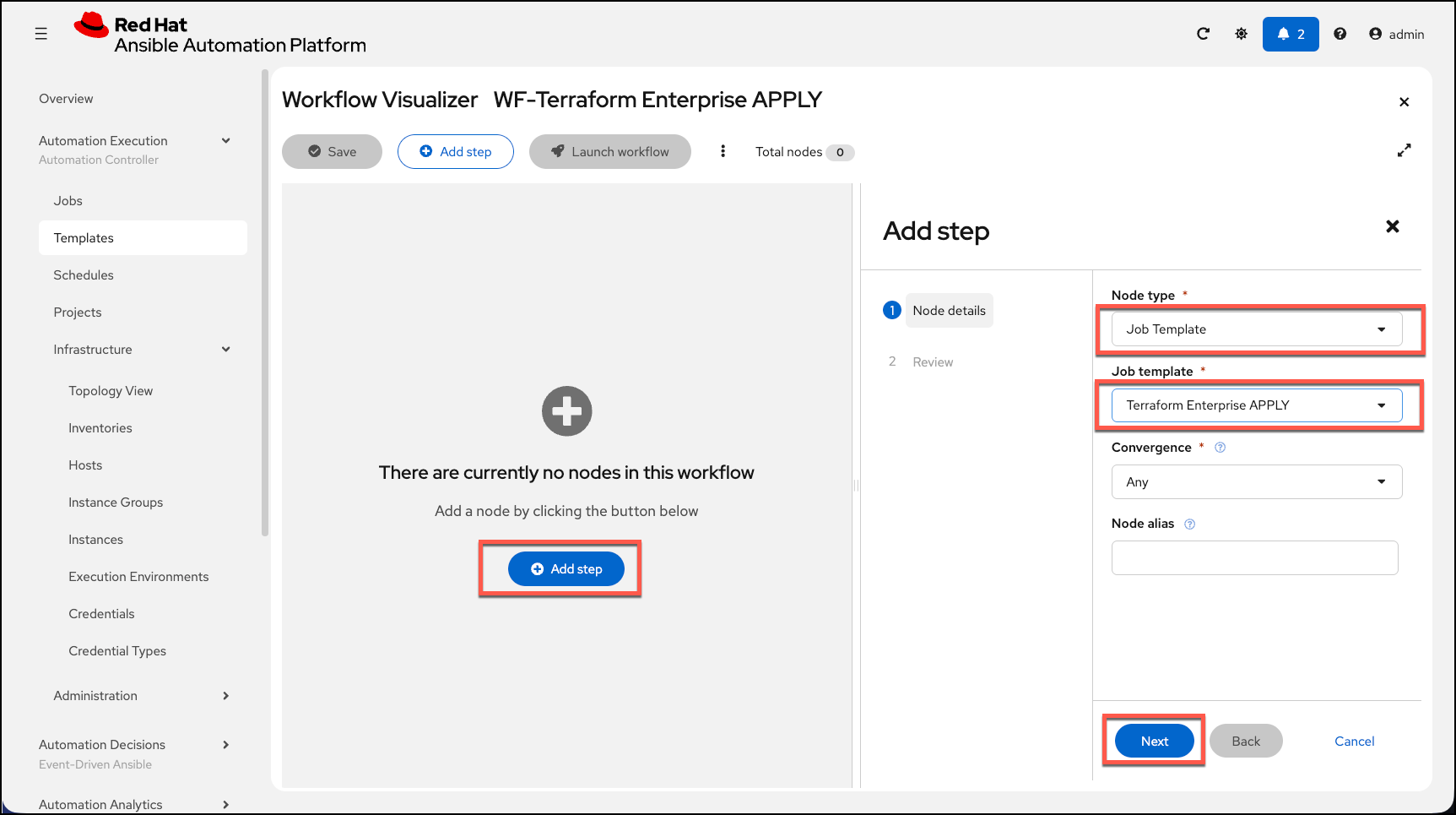
Task: Open Credential Types
Action: (x=117, y=651)
